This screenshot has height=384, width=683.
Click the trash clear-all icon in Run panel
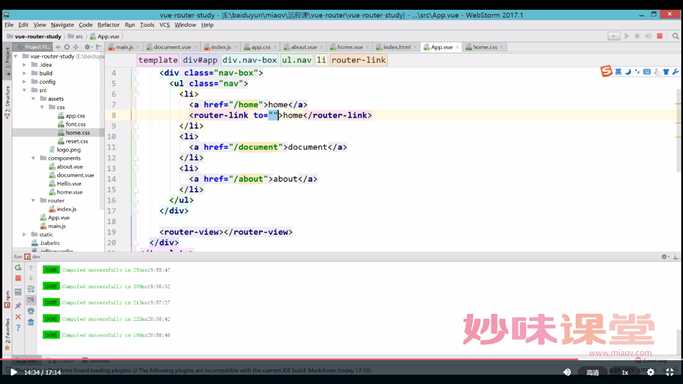point(31,322)
